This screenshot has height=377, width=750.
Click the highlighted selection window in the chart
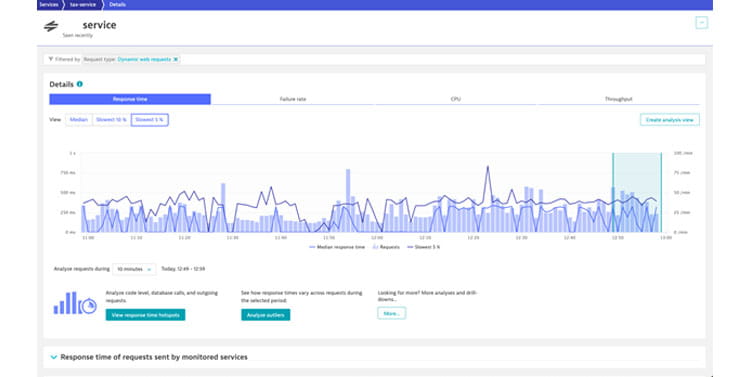point(637,192)
